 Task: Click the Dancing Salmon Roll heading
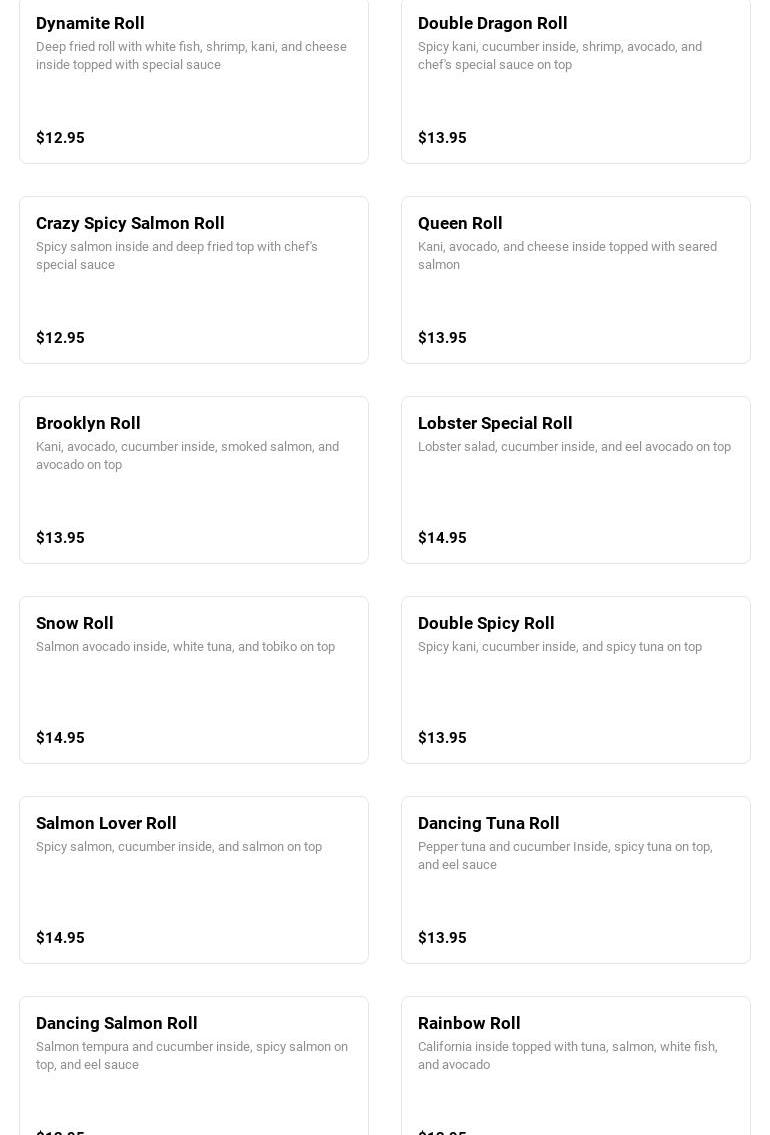coord(117,1023)
